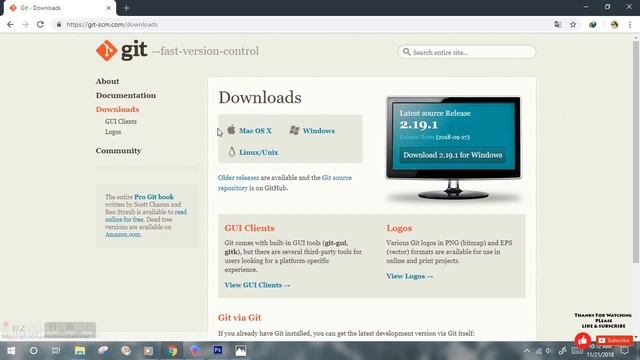The image size is (640, 360).
Task: Click View GUI Clients link
Action: 257,285
